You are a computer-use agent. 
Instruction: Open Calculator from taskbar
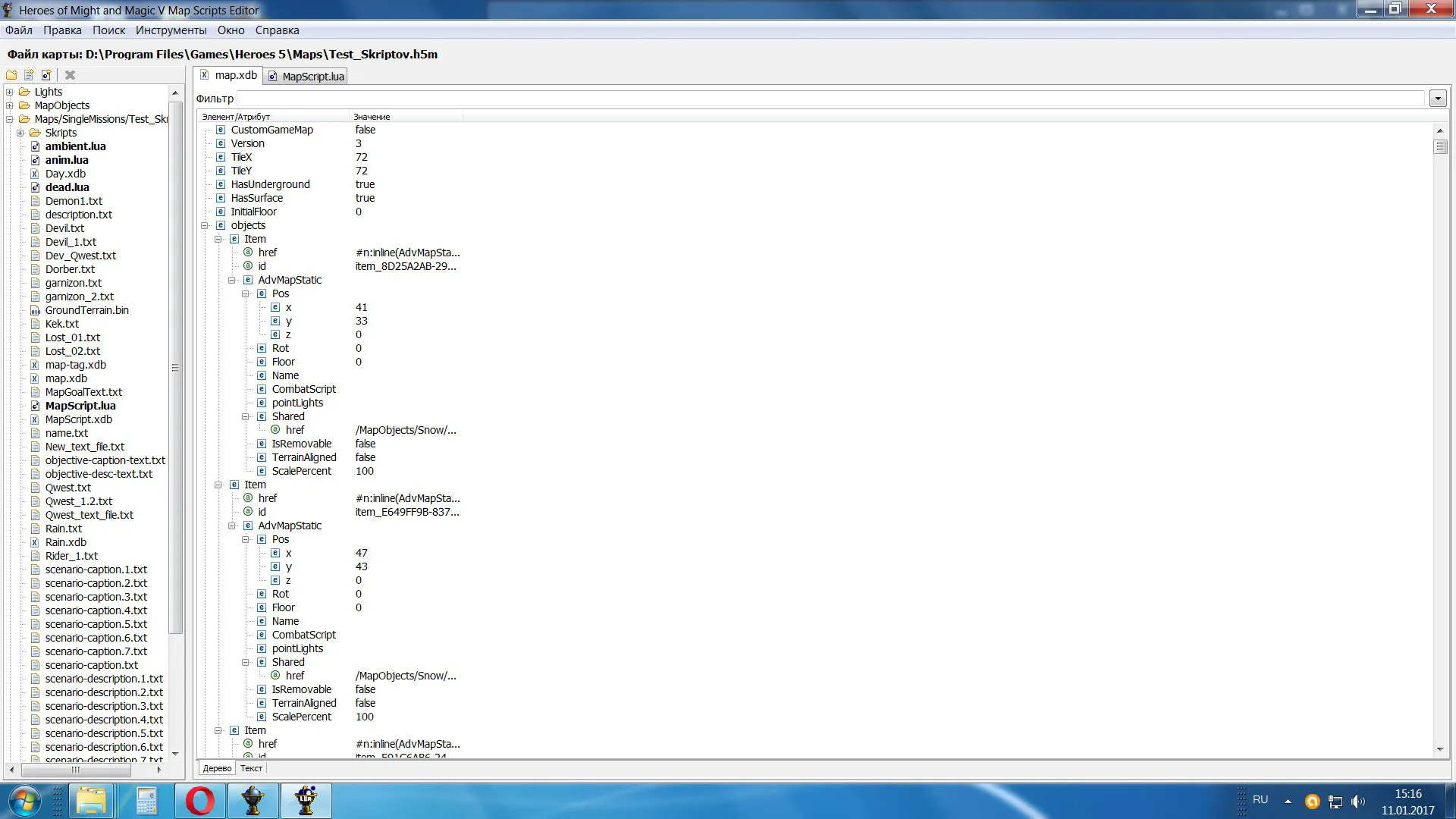pyautogui.click(x=146, y=801)
